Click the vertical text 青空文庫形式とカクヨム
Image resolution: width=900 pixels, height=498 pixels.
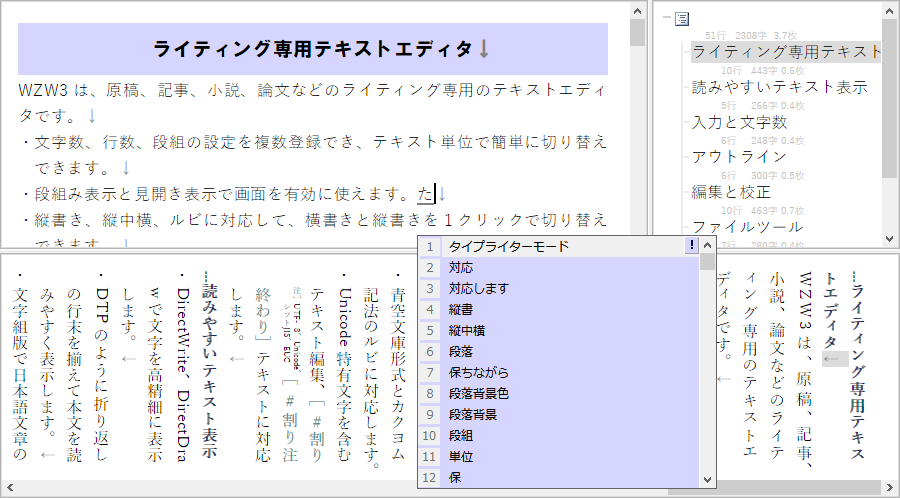[x=398, y=374]
